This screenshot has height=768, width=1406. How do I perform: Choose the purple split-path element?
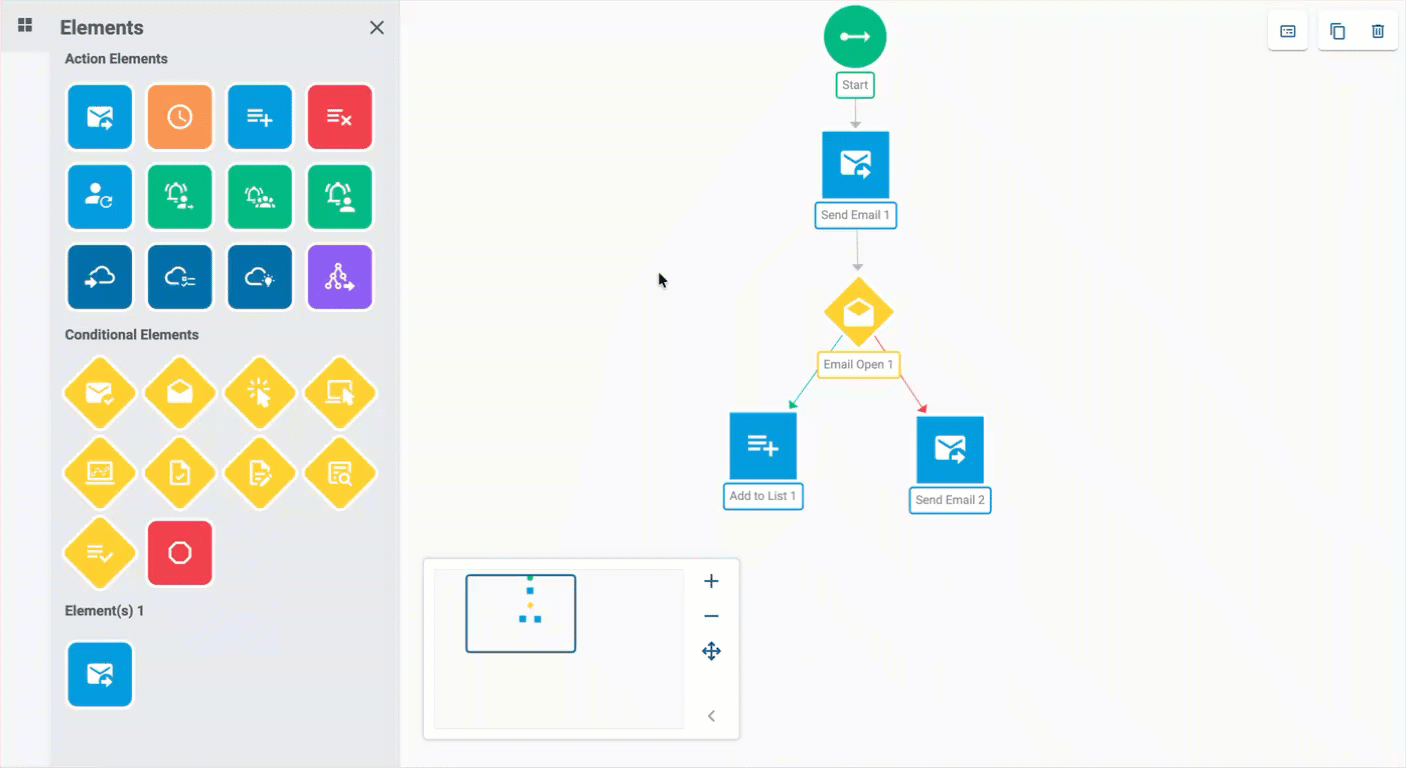[x=340, y=277]
